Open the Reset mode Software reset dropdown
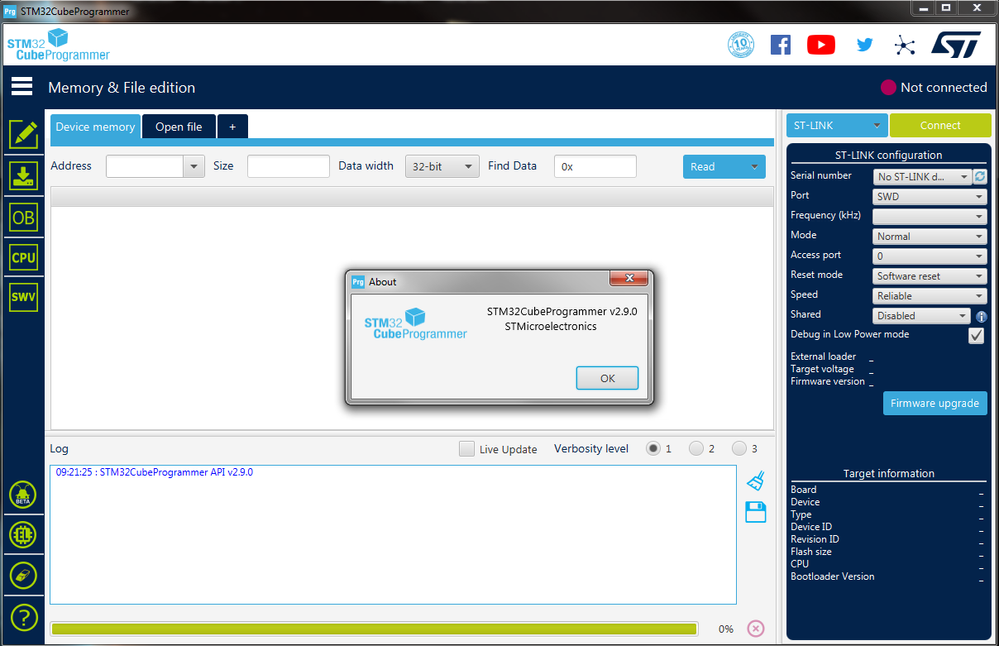Image resolution: width=999 pixels, height=646 pixels. coord(930,276)
